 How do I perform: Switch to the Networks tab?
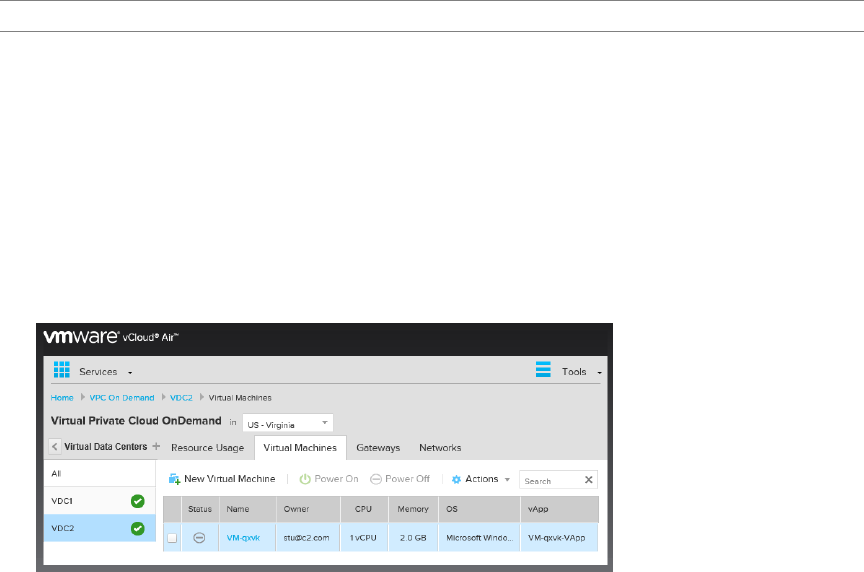[x=440, y=447]
